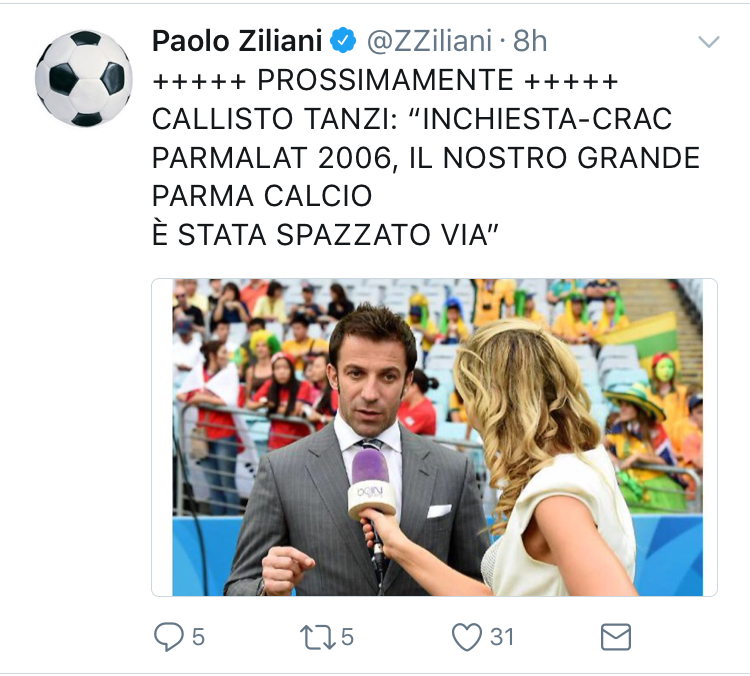750x676 pixels.
Task: Click the blue verified badge
Action: tap(343, 41)
